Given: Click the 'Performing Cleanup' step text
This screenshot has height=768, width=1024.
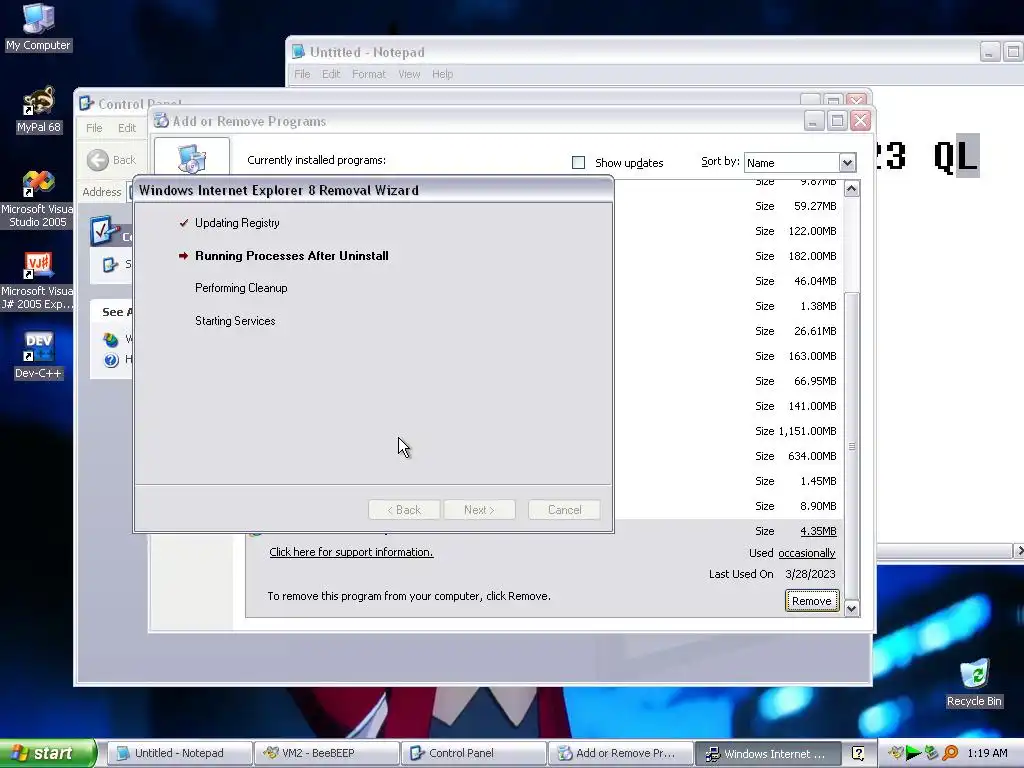Looking at the screenshot, I should (x=241, y=288).
